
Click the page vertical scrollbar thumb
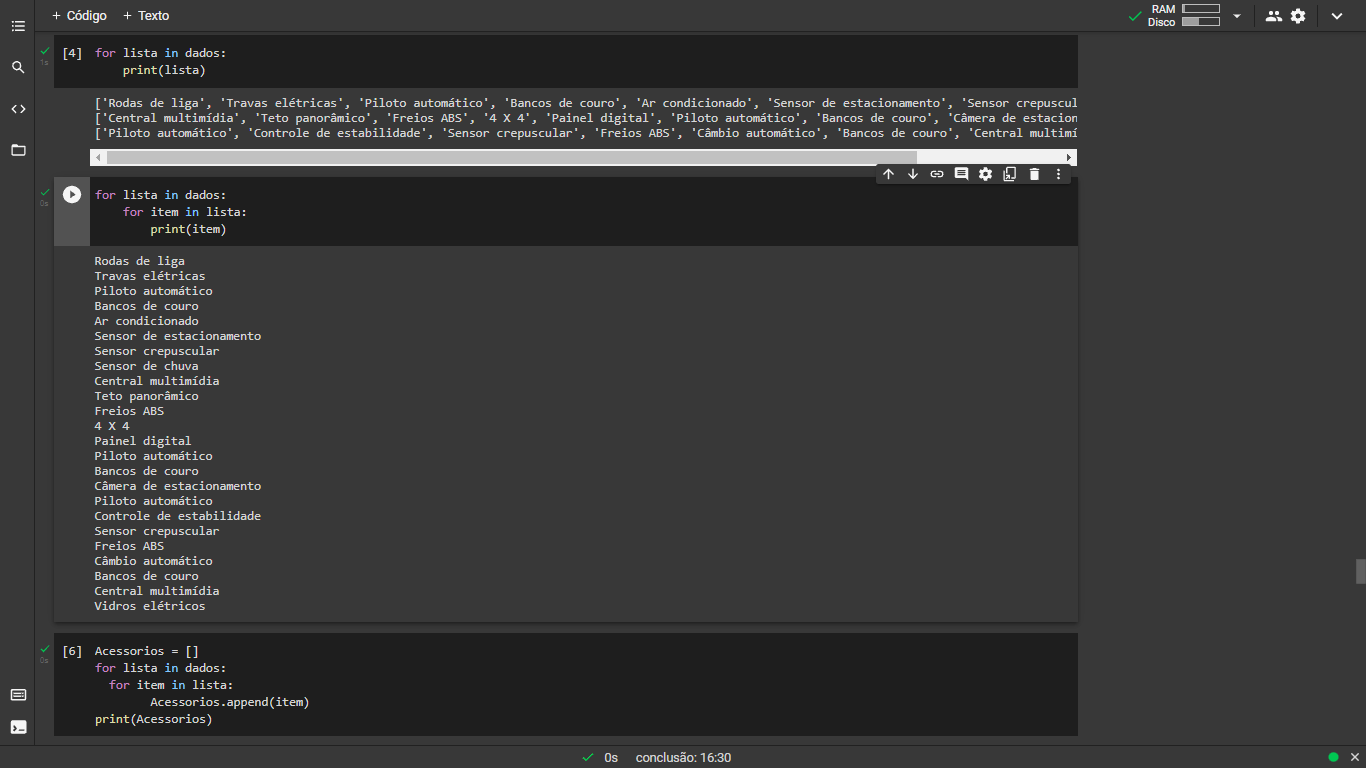pyautogui.click(x=1360, y=571)
